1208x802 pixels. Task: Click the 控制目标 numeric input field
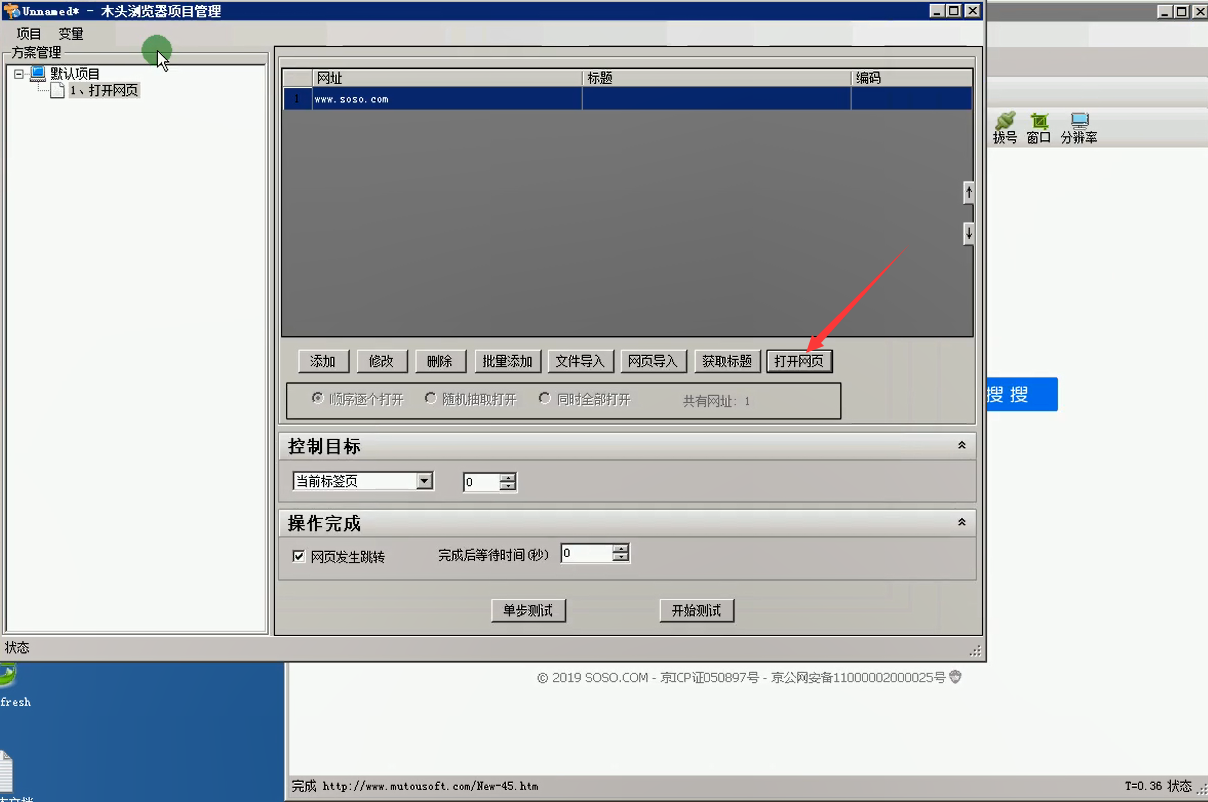[x=482, y=482]
